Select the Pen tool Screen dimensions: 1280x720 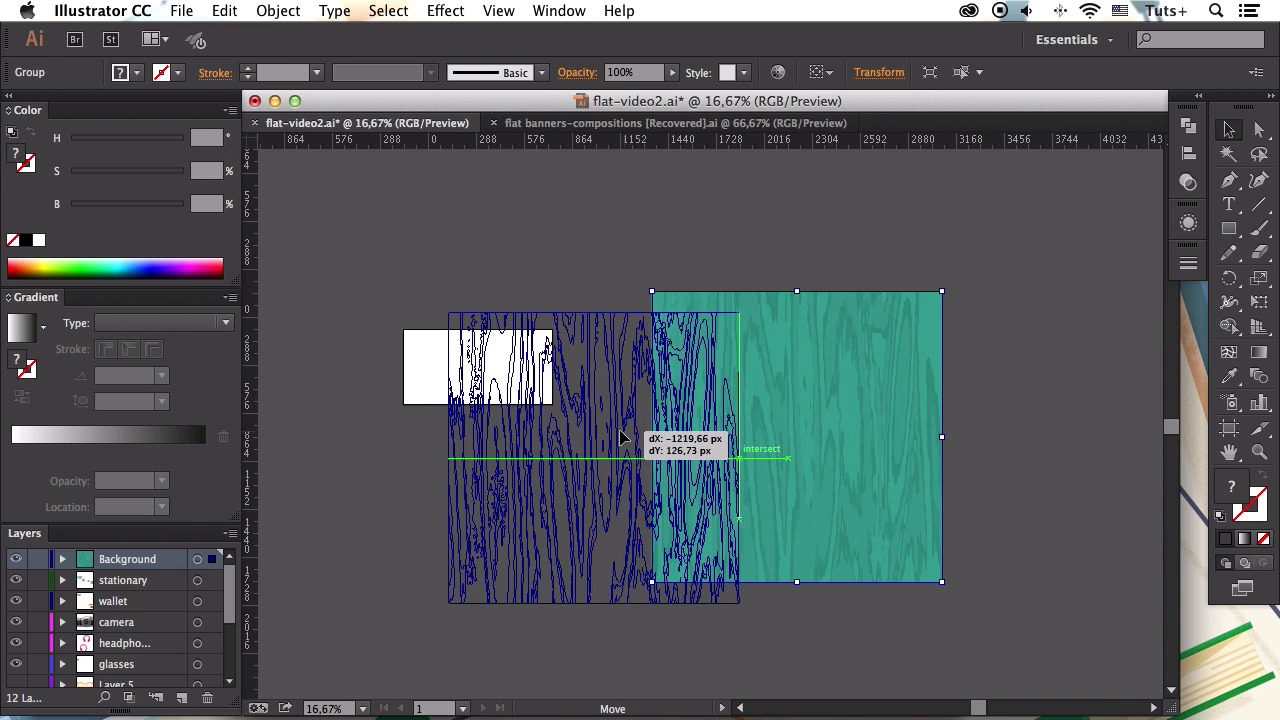pos(1229,180)
